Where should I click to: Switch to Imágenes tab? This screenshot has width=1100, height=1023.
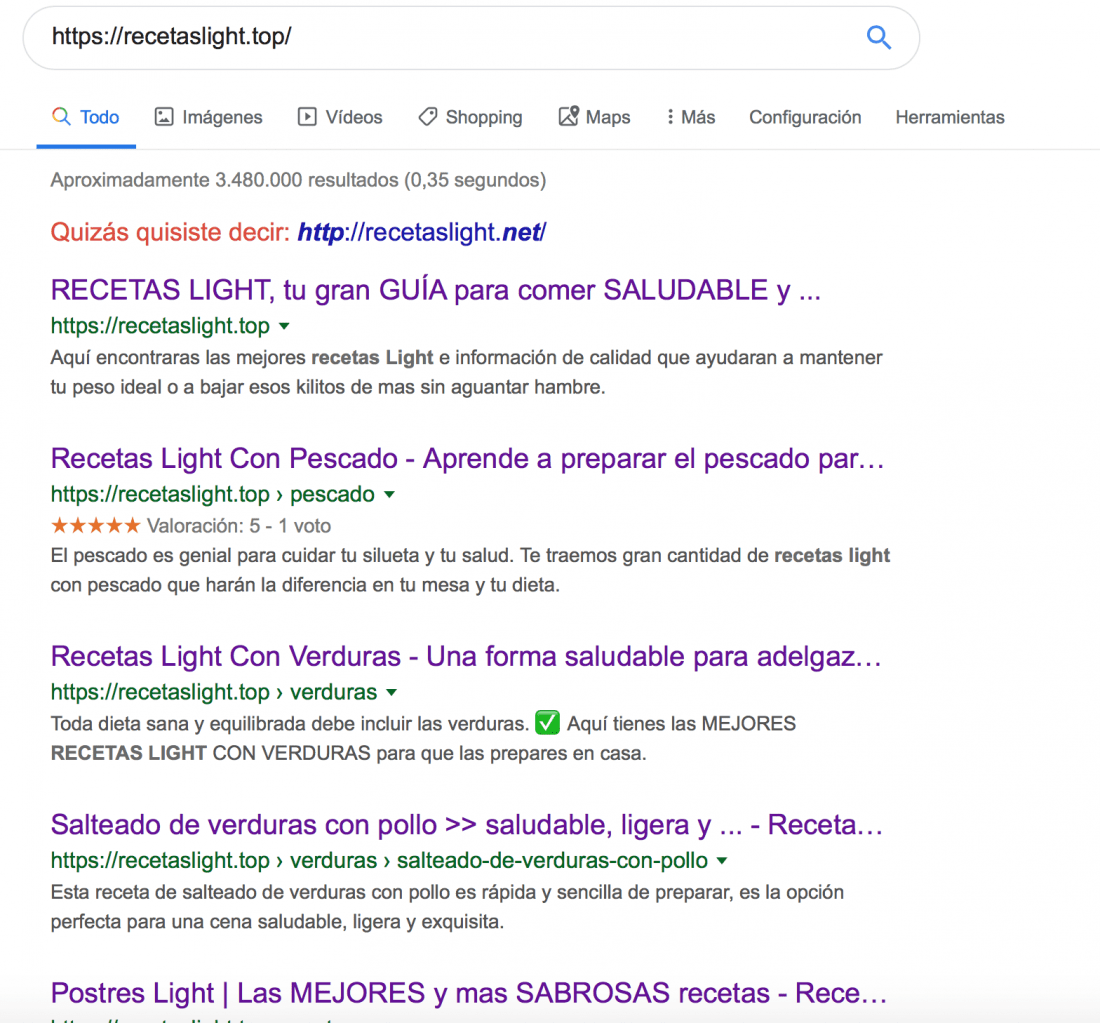[x=208, y=117]
